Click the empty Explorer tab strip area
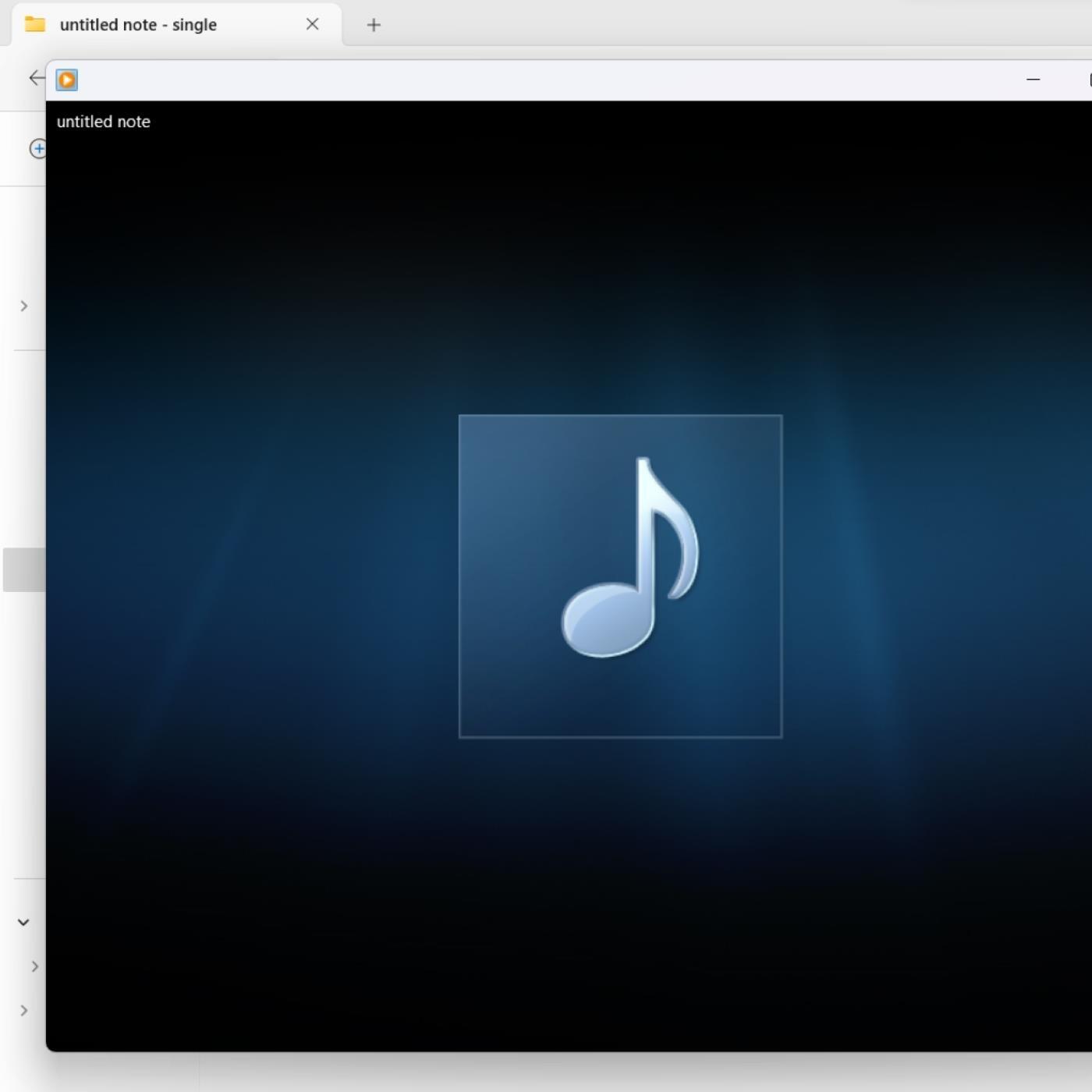This screenshot has height=1092, width=1092. pos(702,23)
